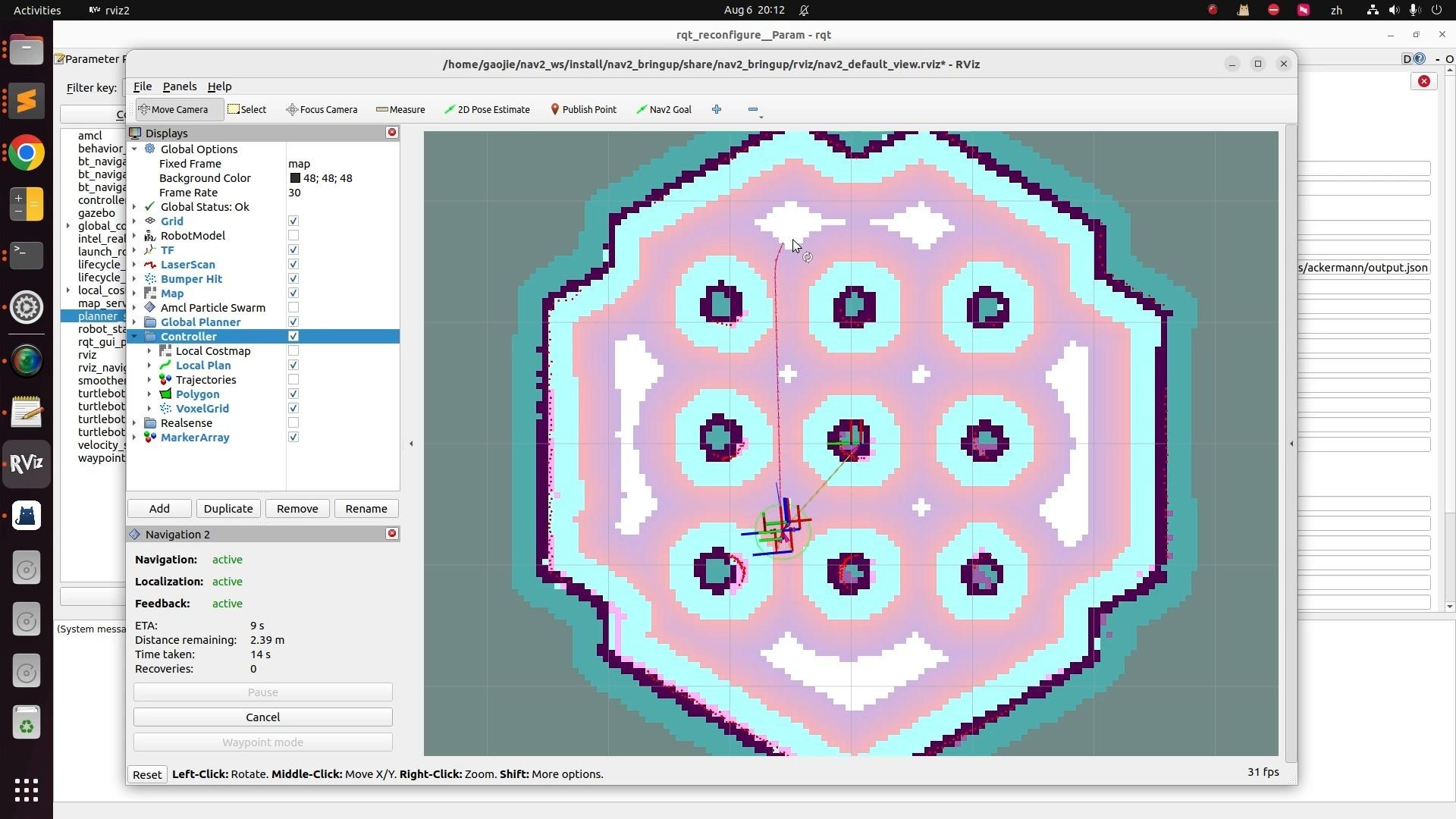
Task: Cancel the active navigation
Action: pos(262,717)
